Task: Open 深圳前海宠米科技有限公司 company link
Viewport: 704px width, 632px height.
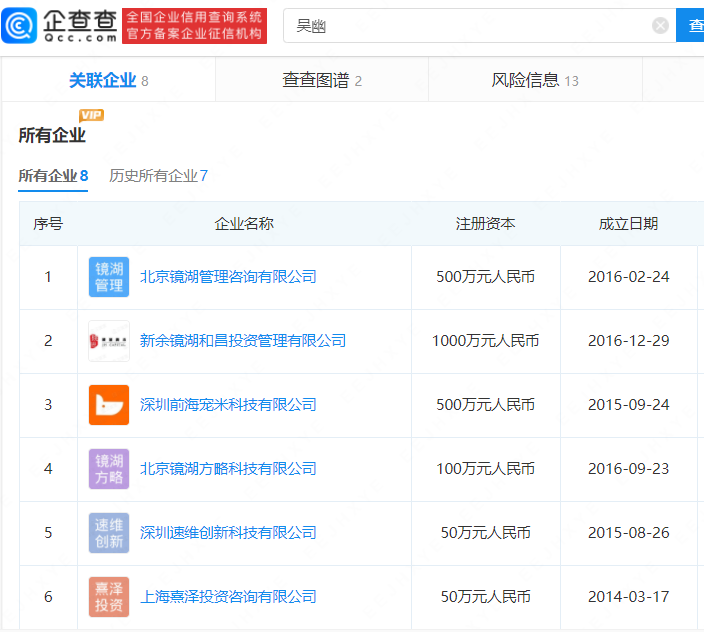Action: (228, 404)
